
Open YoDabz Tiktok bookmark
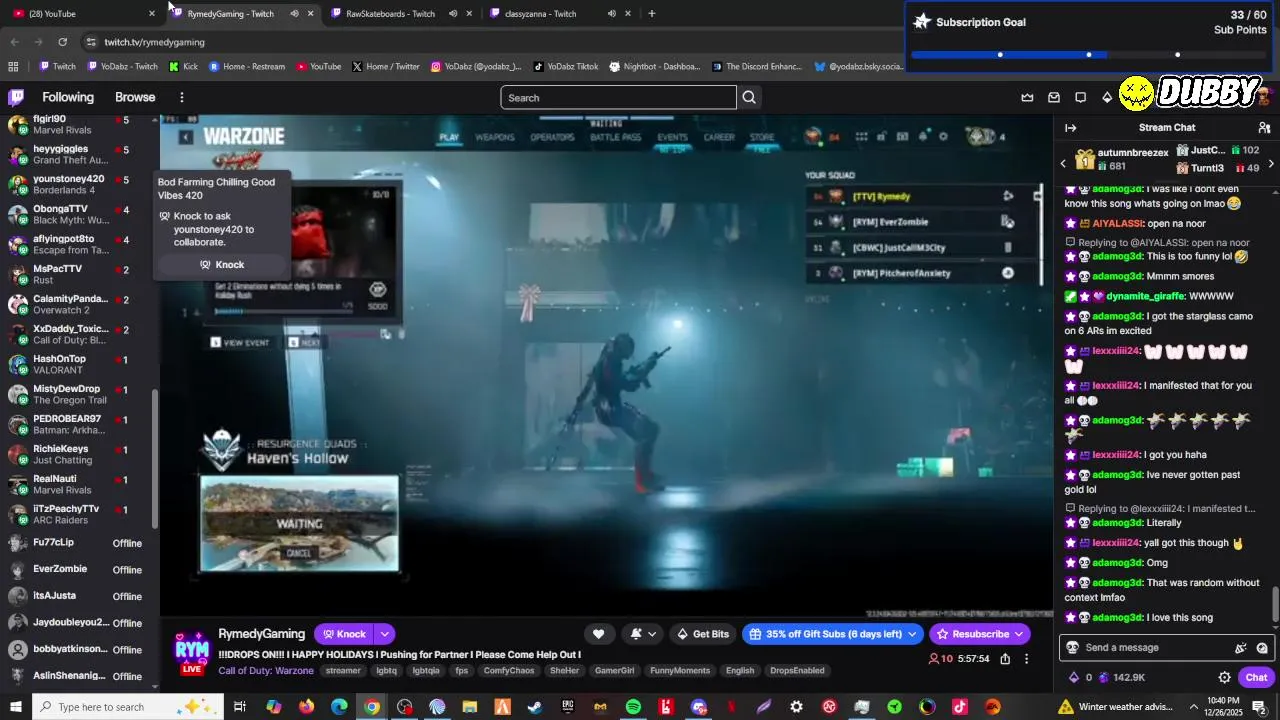566,67
